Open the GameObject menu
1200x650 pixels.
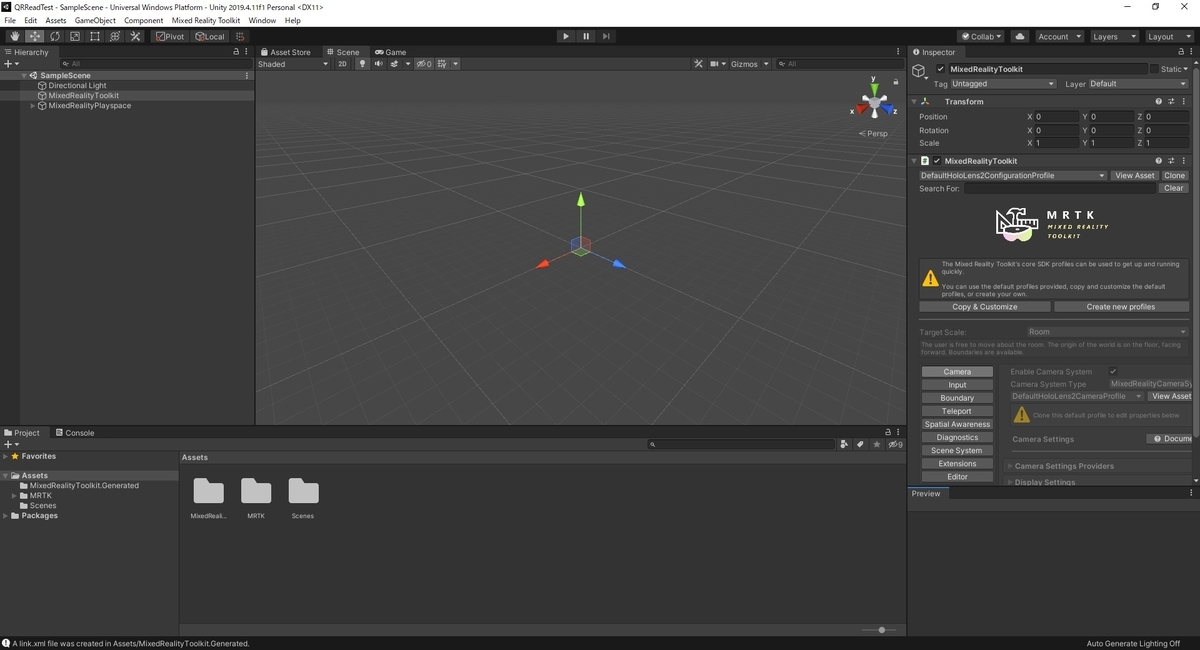click(x=95, y=20)
